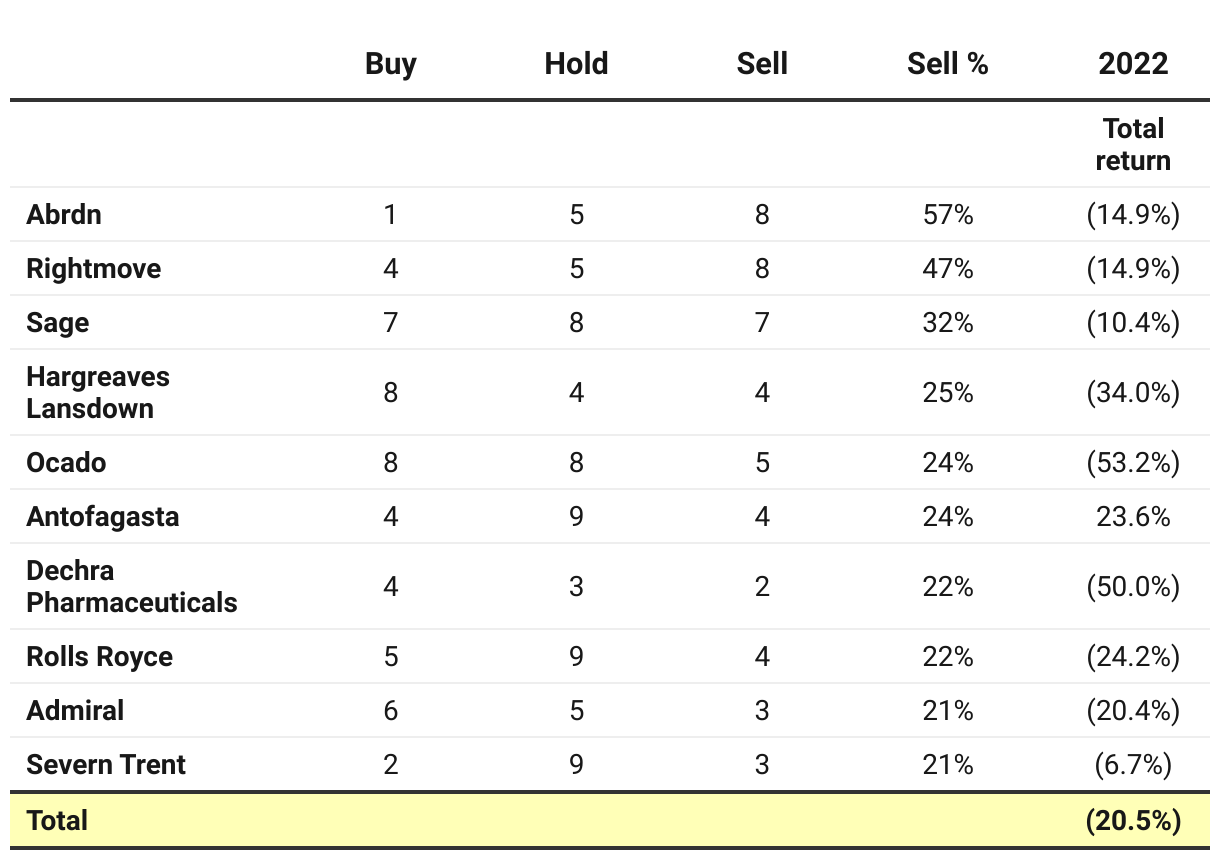Click the 2022 column header
Viewport: 1220px width, 860px height.
click(1133, 64)
